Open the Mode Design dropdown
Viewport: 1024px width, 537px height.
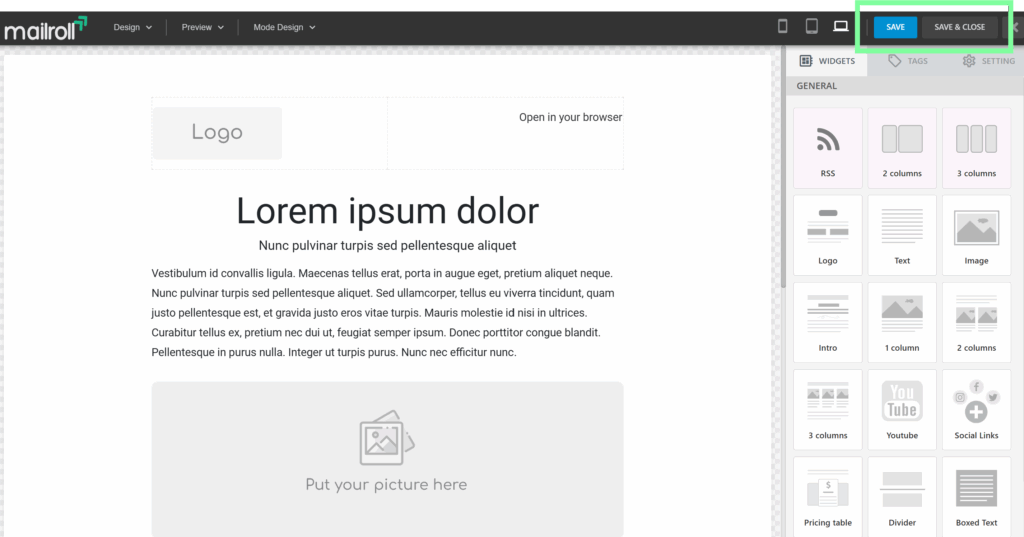(x=284, y=27)
